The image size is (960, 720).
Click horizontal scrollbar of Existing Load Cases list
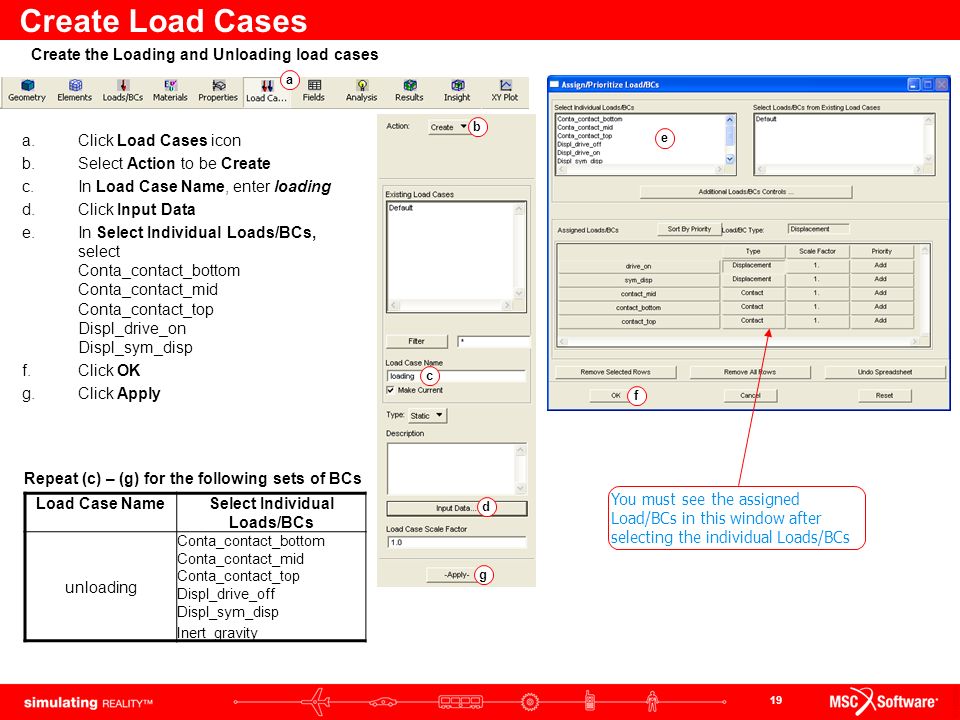tap(451, 305)
